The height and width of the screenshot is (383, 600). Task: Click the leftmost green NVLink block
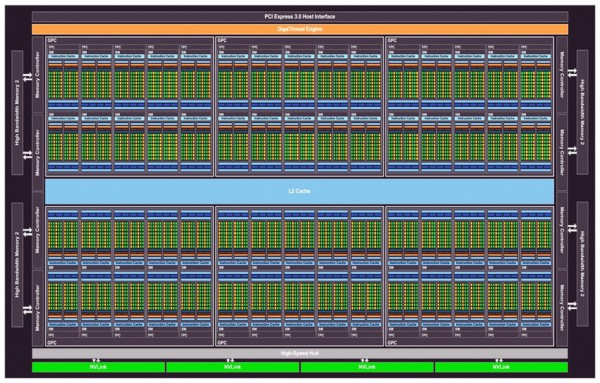coord(98,367)
